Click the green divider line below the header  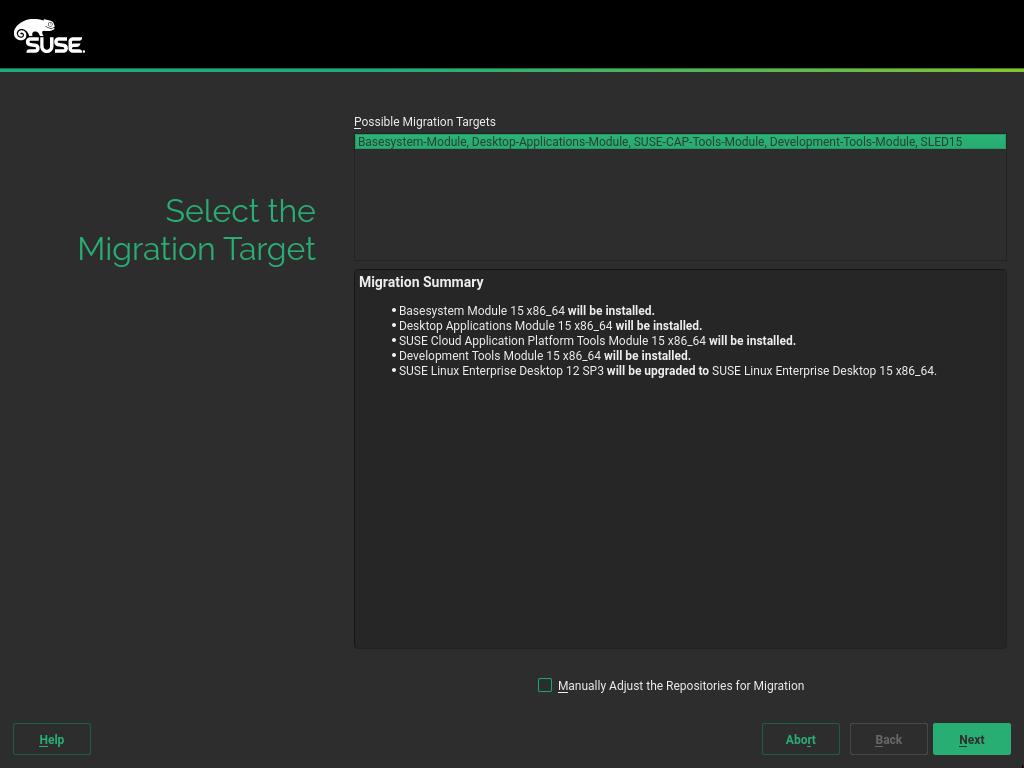click(512, 70)
